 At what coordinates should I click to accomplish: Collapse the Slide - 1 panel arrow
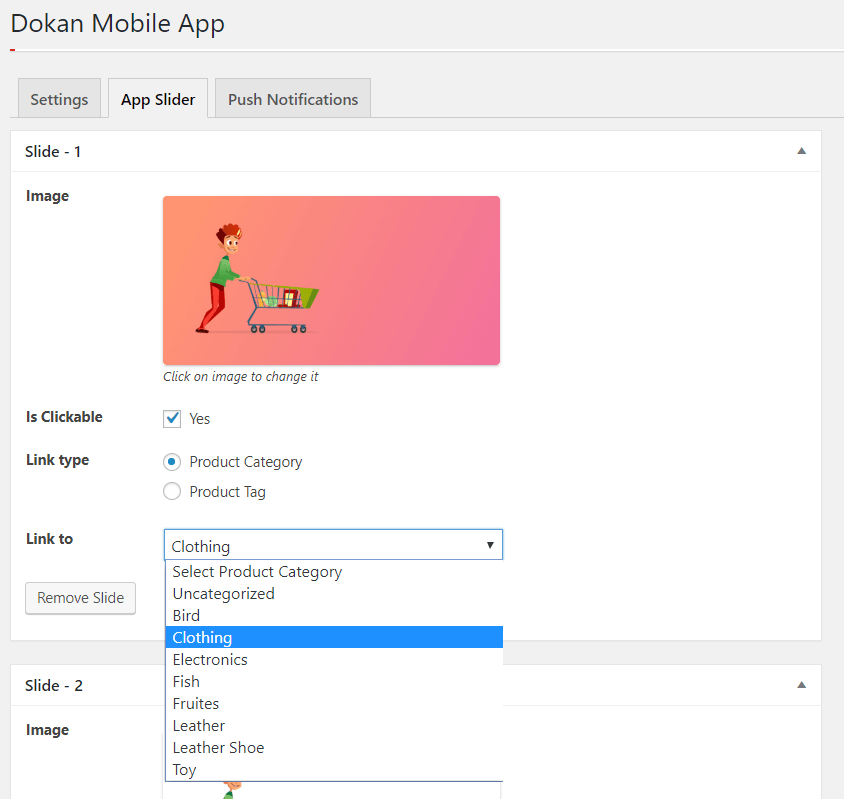coord(800,151)
